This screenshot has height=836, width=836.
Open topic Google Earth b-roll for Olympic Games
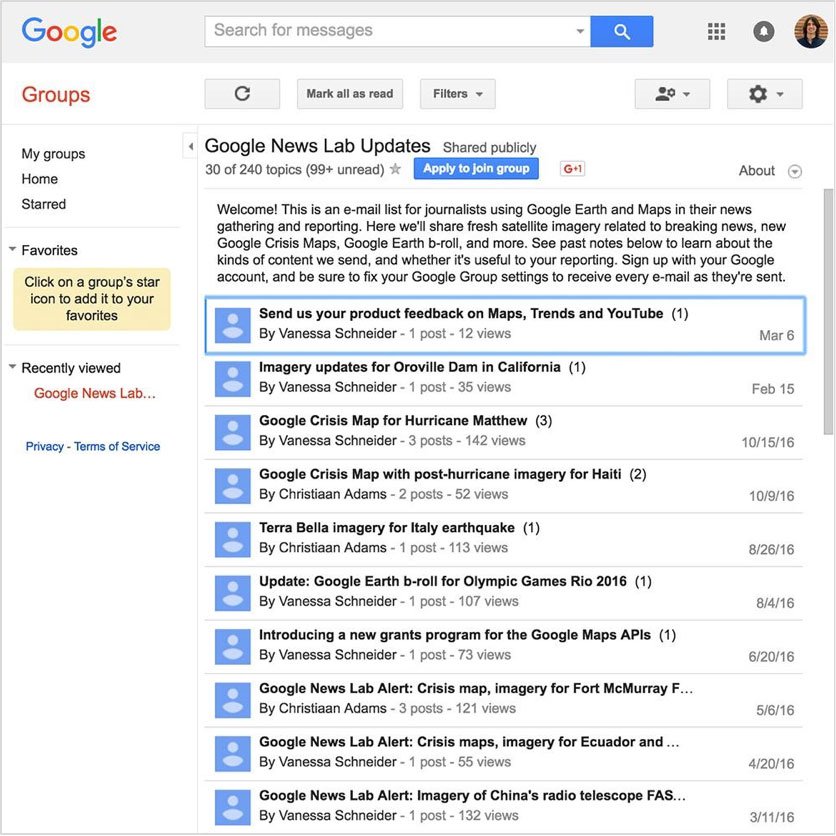point(443,582)
